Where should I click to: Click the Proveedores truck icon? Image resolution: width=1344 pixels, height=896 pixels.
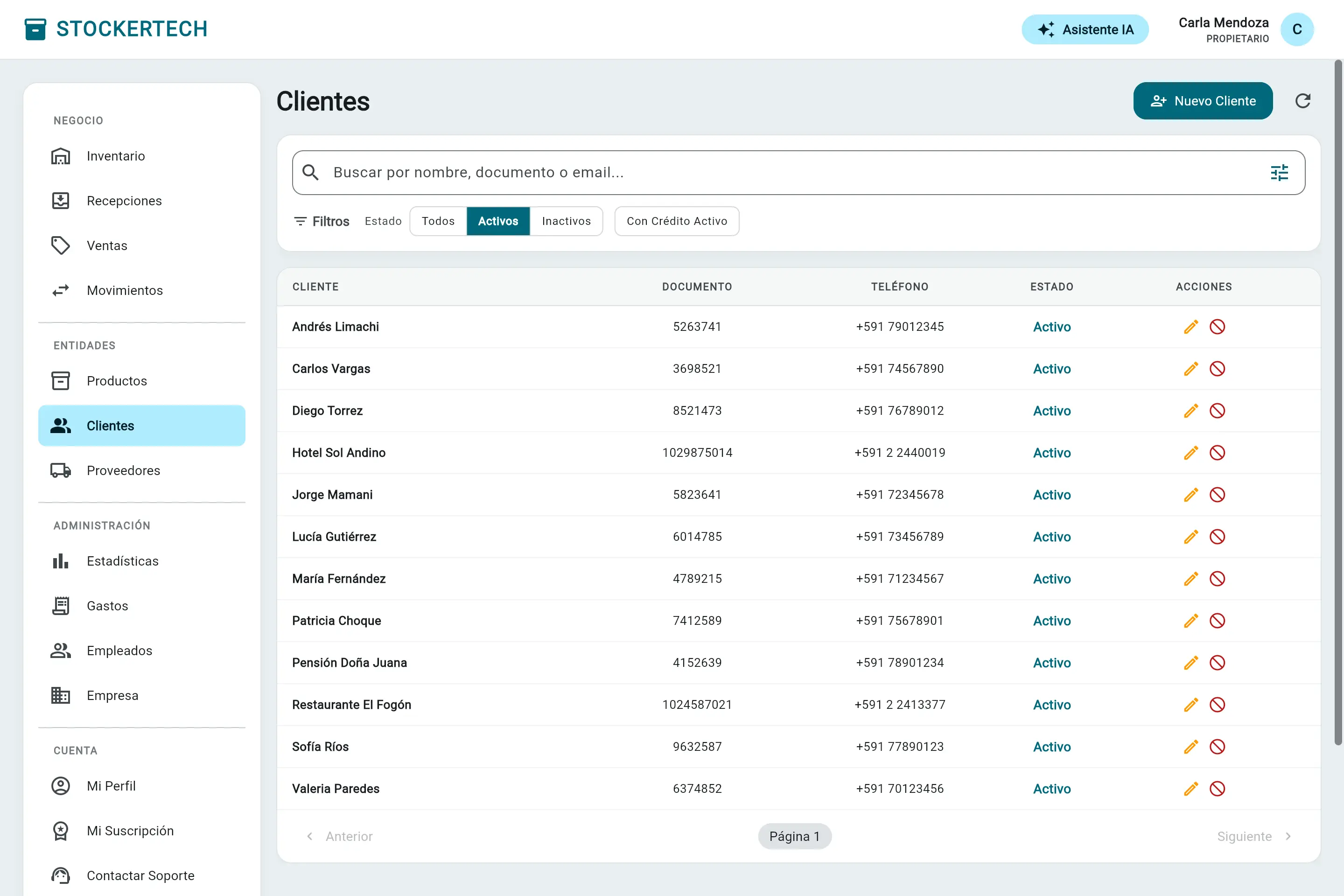(61, 470)
